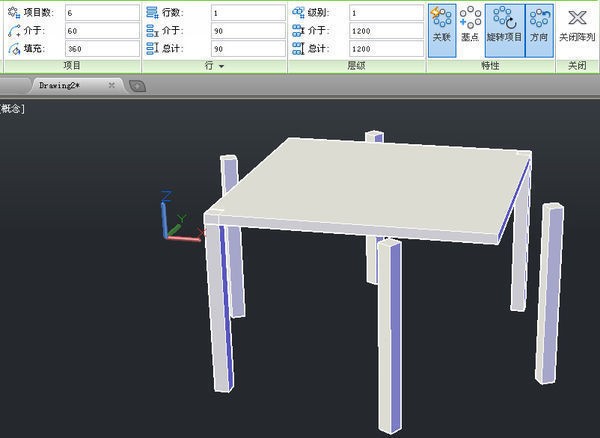Screen dimensions: 600x438
Task: Click the items 介于 angle-between icon
Action: click(11, 31)
